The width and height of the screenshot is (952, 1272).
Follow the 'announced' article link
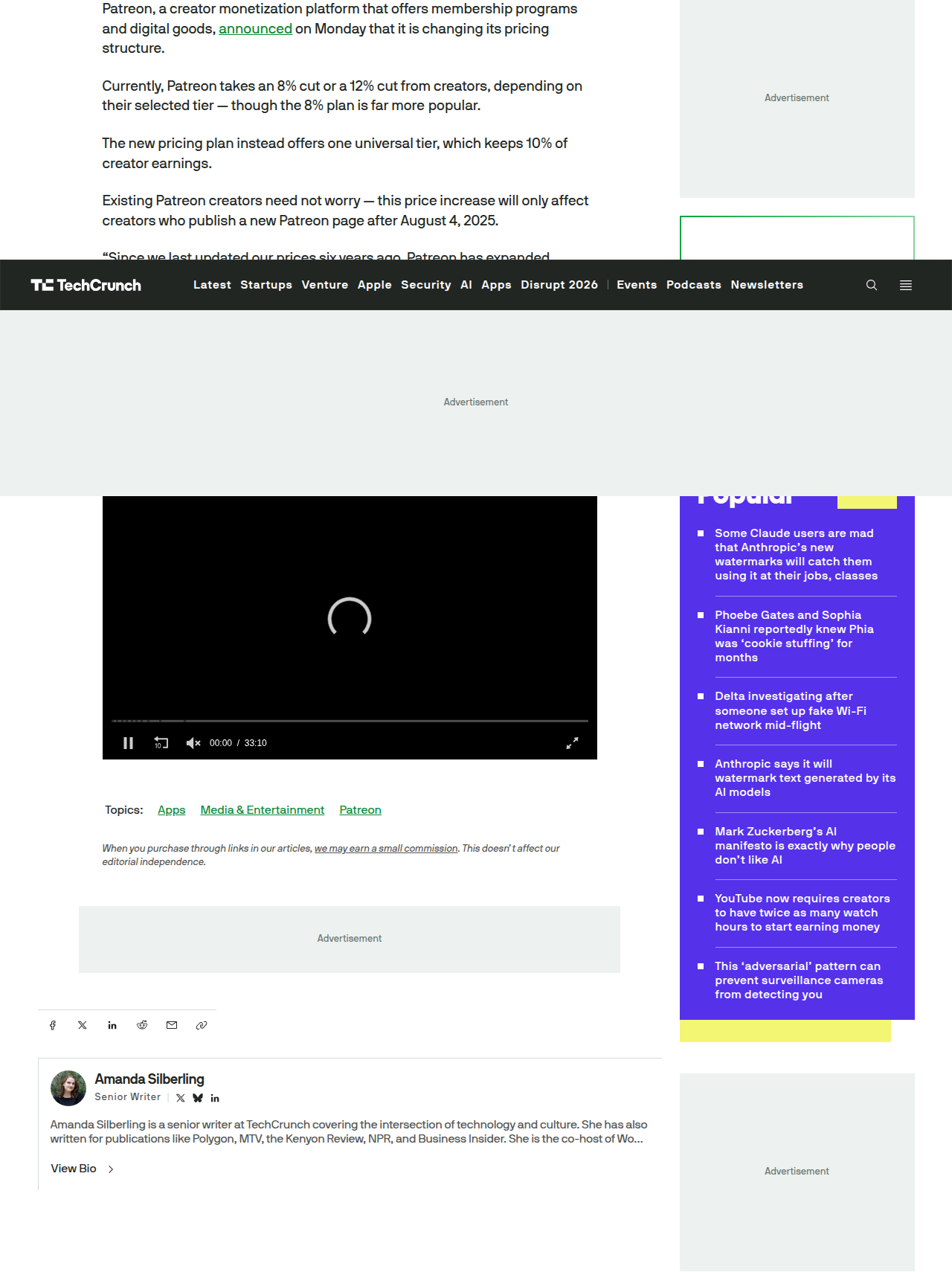(255, 28)
